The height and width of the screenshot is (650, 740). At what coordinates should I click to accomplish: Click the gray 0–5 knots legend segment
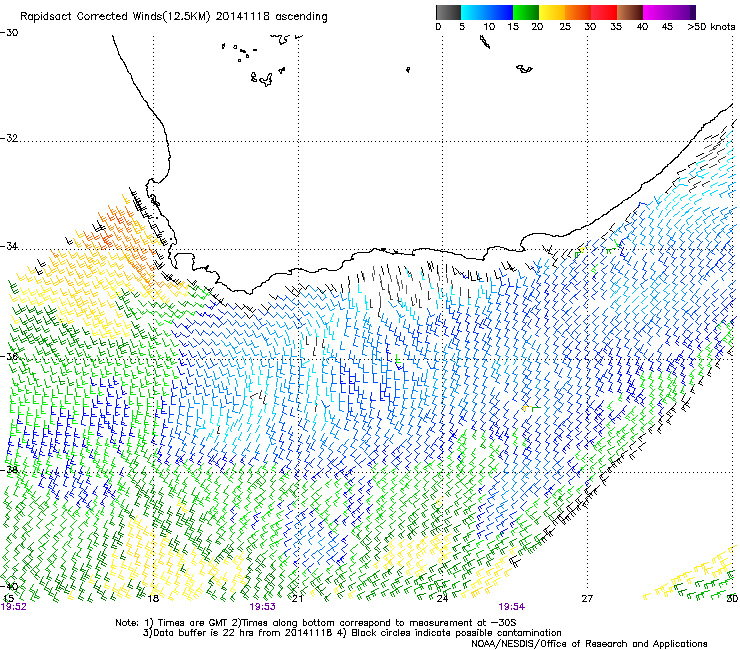[x=448, y=12]
